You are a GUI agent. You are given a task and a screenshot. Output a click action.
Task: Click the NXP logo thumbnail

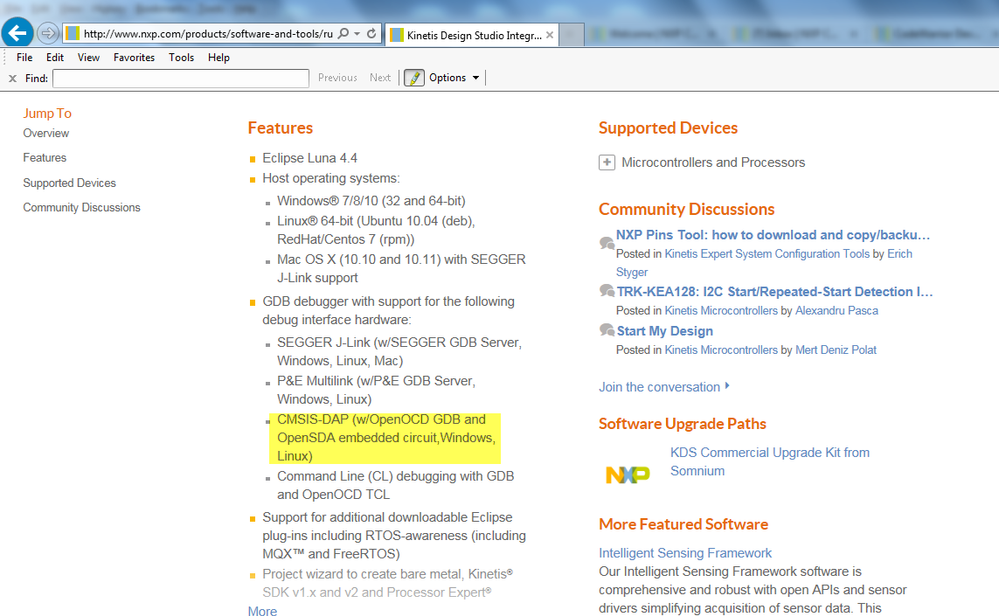pos(628,475)
